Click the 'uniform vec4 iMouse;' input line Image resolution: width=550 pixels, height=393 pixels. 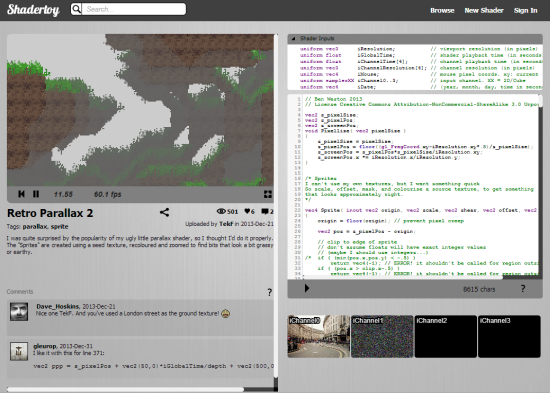[340, 74]
